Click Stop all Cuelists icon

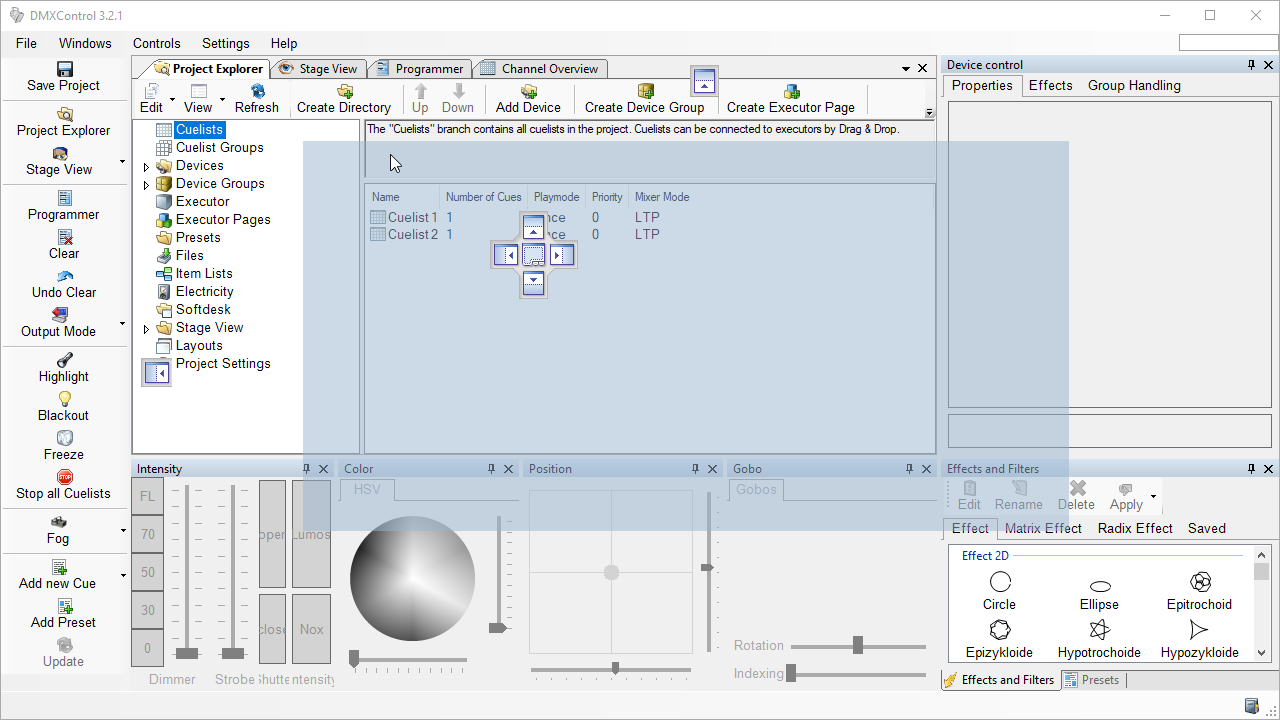tap(64, 477)
